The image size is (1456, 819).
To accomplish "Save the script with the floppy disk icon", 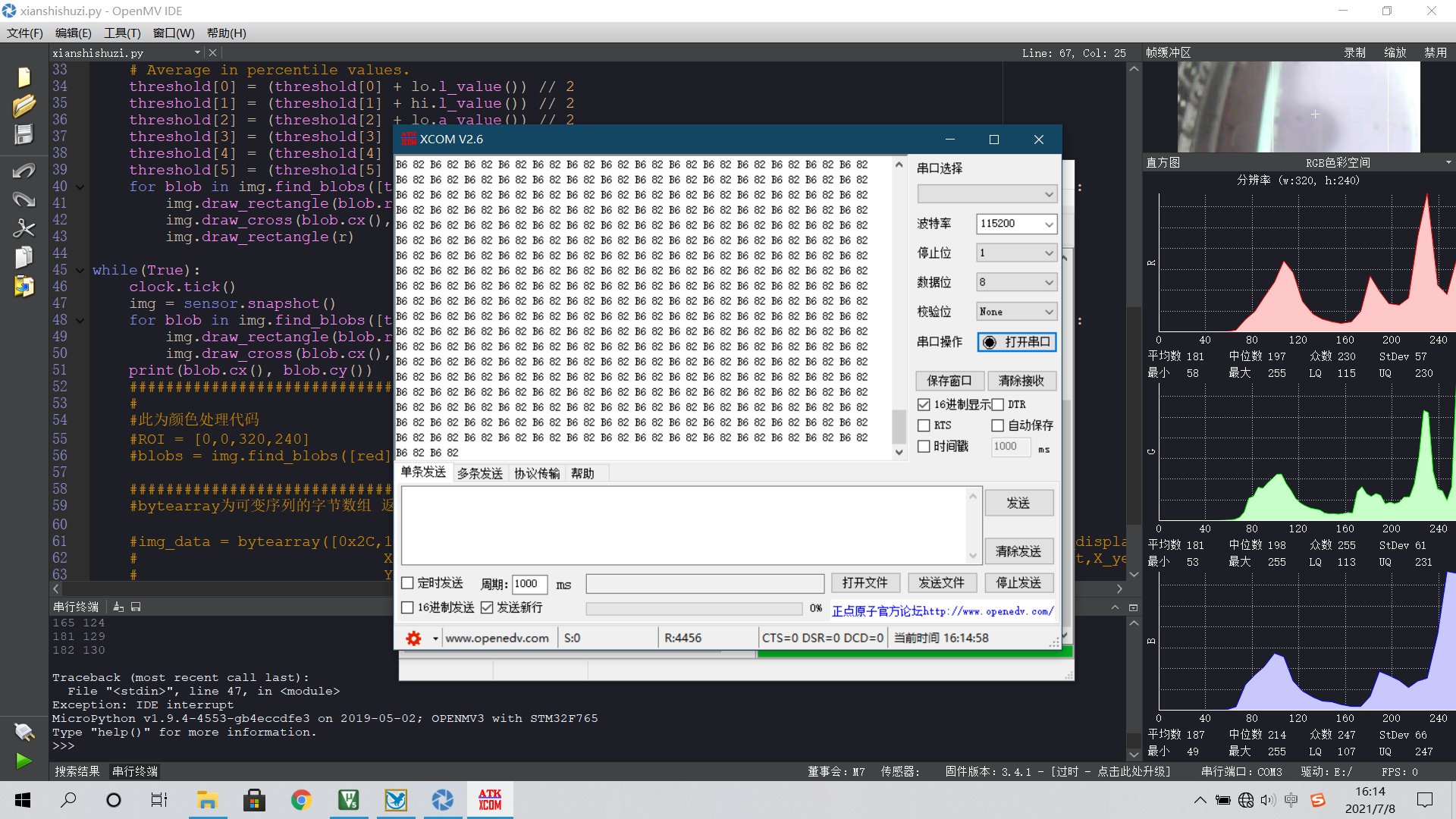I will 24,133.
